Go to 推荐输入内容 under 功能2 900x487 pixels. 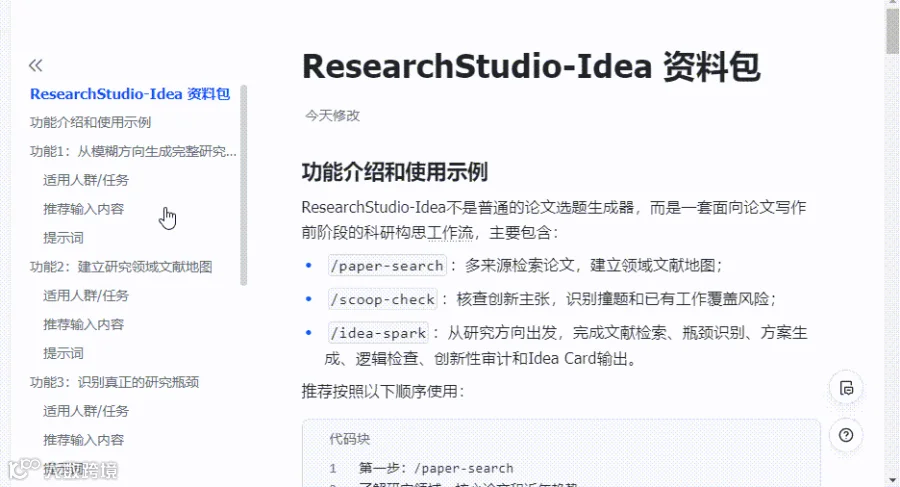(x=84, y=324)
